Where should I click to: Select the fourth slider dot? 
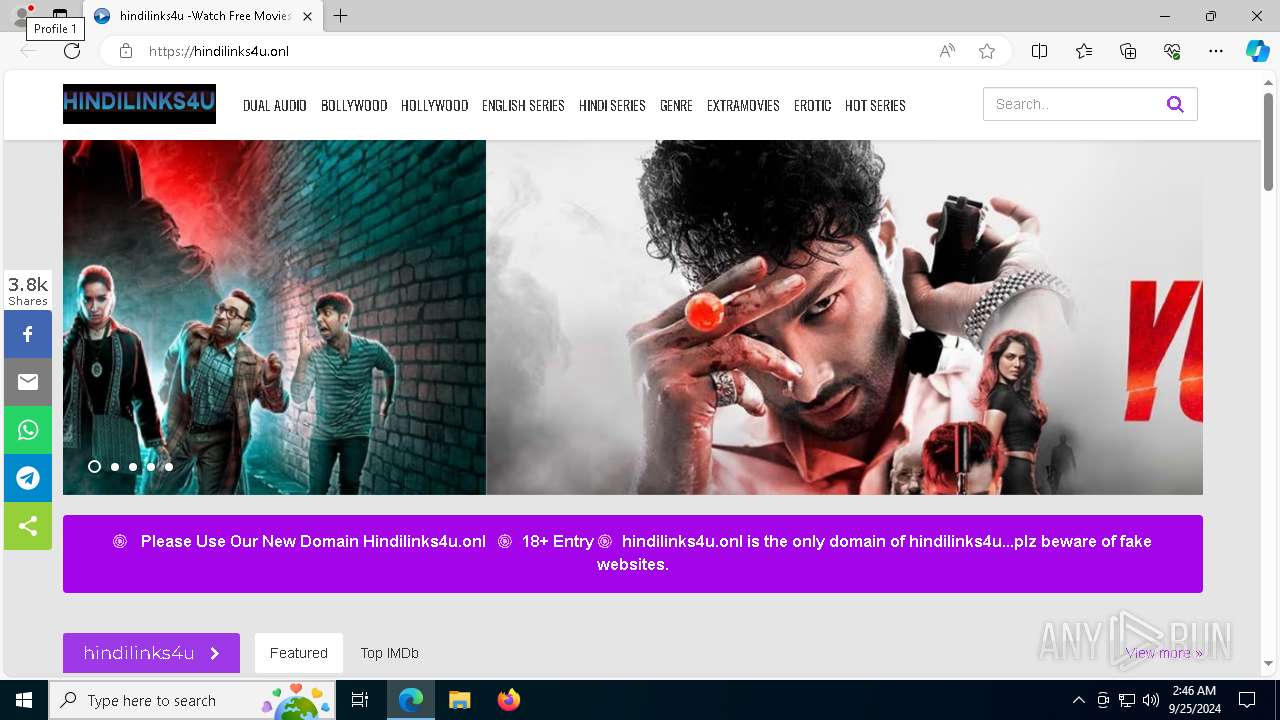coord(151,467)
